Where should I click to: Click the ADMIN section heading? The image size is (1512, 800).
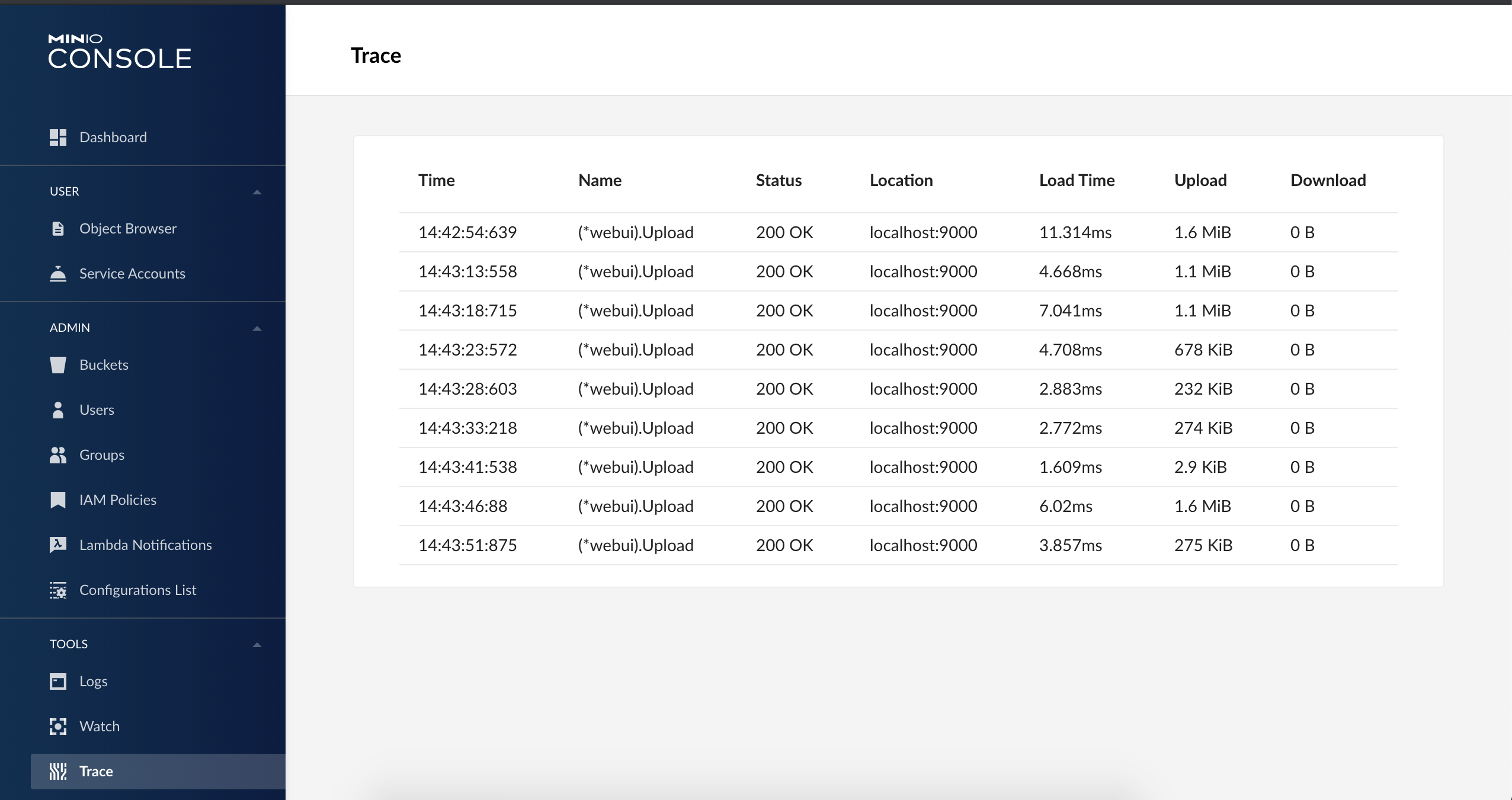coord(70,328)
